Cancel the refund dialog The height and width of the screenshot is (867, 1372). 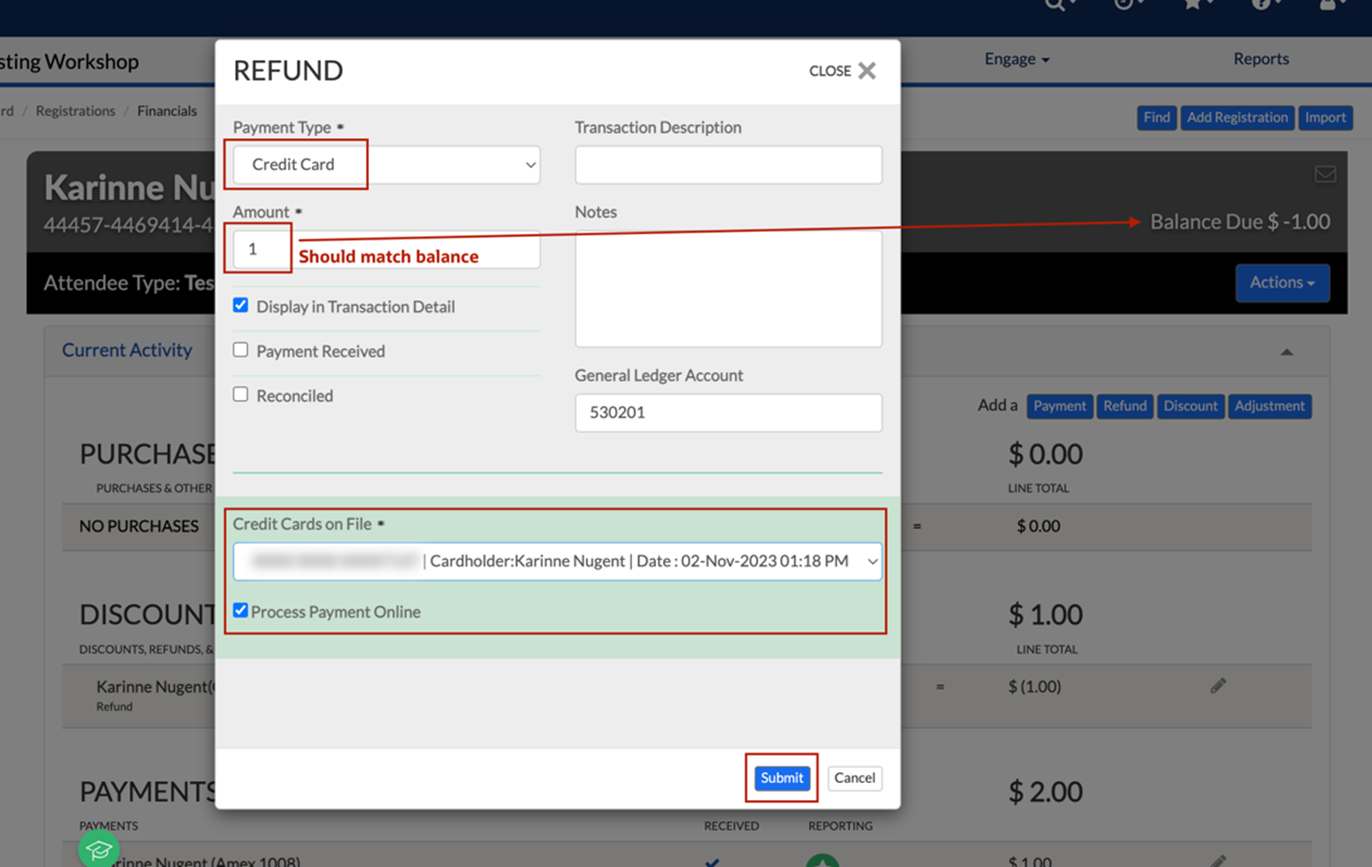pos(855,778)
